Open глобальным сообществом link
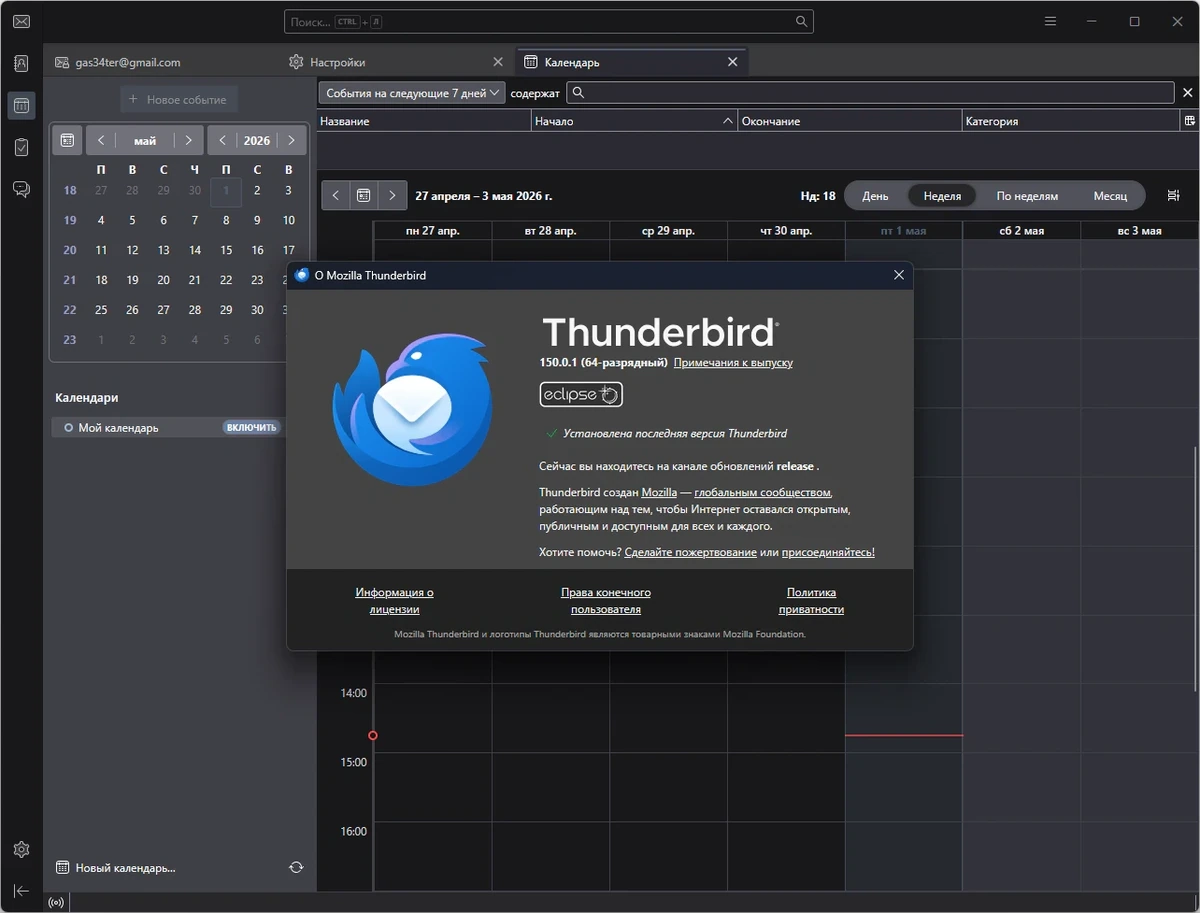Image resolution: width=1200 pixels, height=913 pixels. tap(763, 492)
